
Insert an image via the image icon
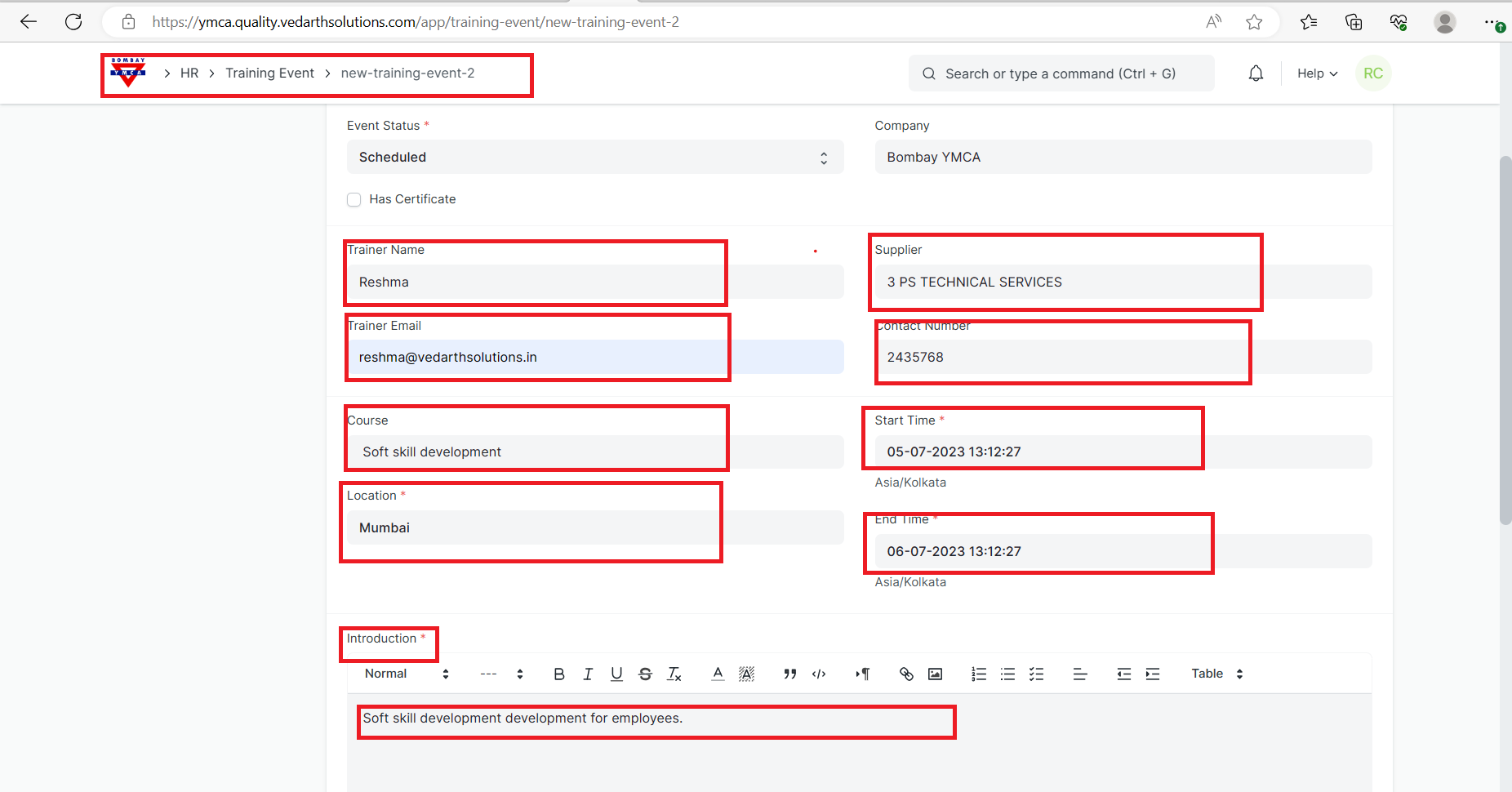(x=935, y=674)
